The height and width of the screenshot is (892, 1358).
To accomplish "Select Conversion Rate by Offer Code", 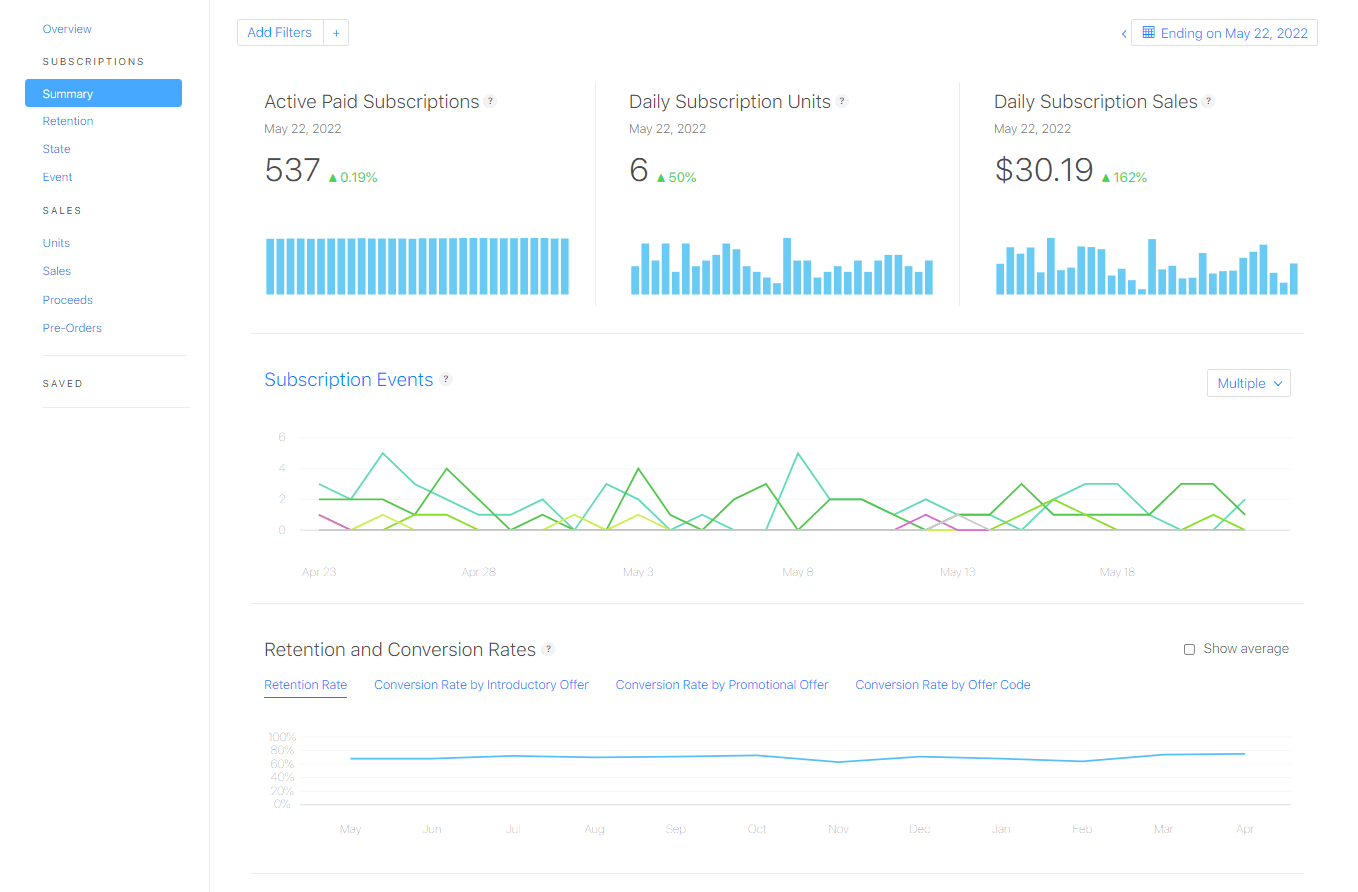I will tap(942, 684).
